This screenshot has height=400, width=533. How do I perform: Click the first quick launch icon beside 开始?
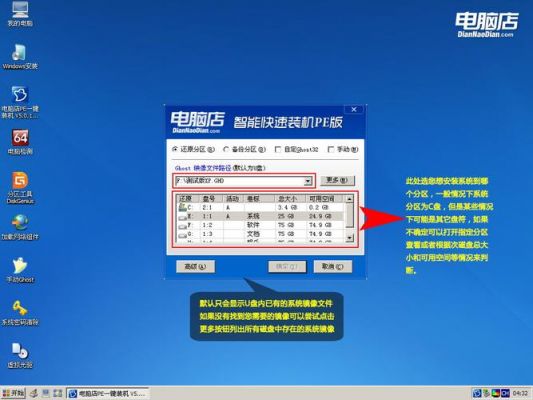pyautogui.click(x=34, y=394)
